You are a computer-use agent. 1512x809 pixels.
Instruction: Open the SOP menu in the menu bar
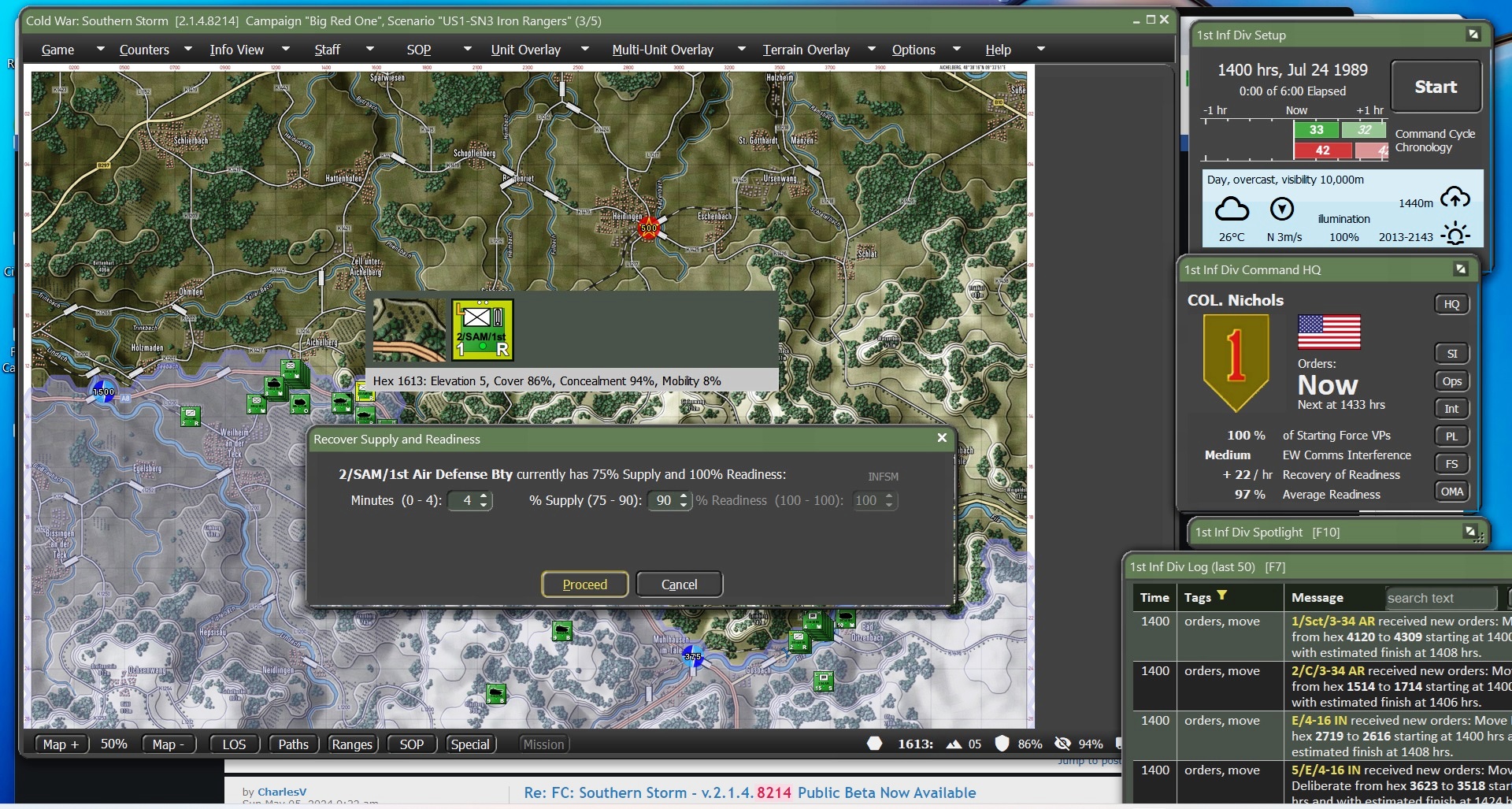[x=419, y=50]
